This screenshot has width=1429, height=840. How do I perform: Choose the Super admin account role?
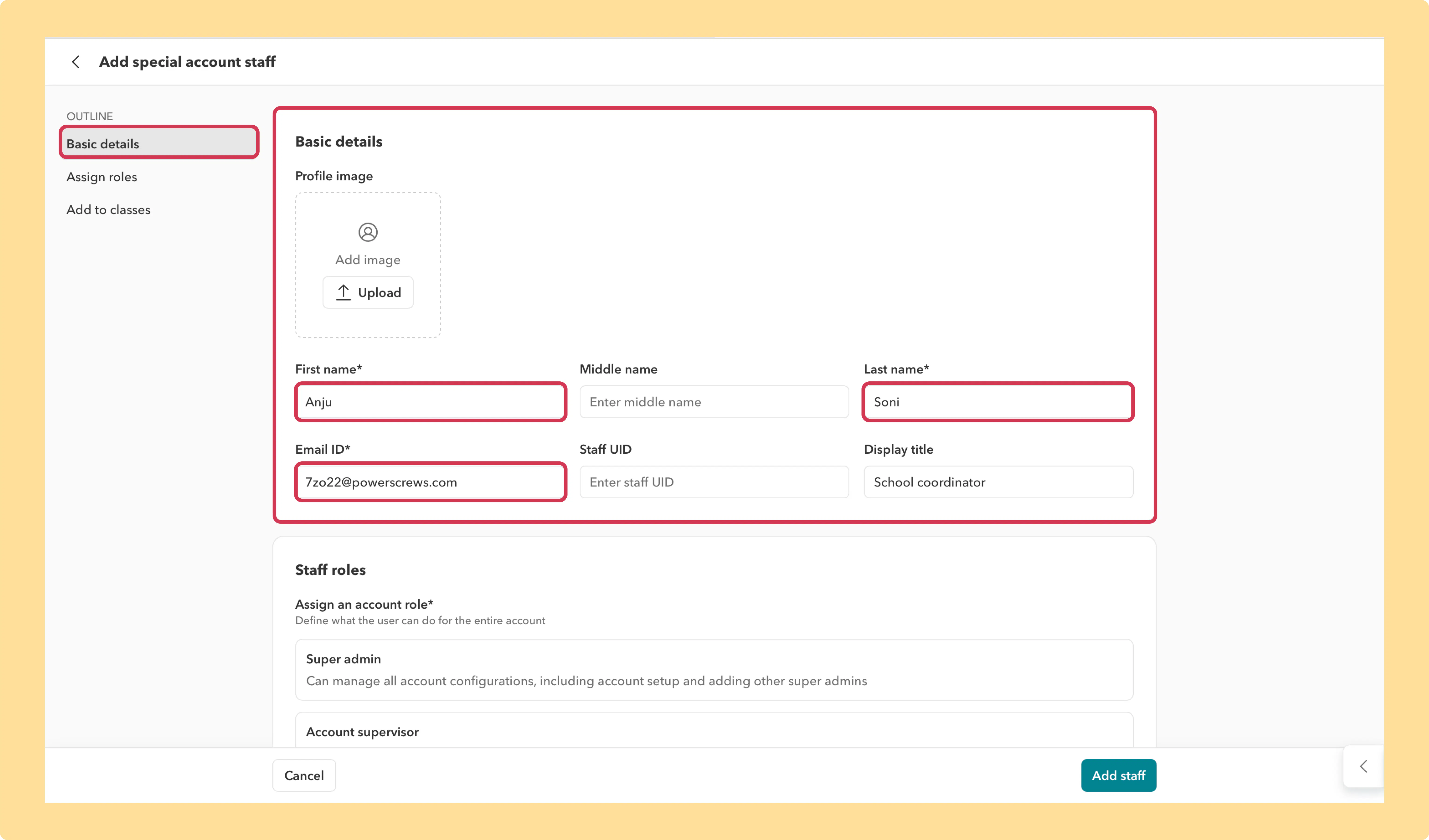714,670
